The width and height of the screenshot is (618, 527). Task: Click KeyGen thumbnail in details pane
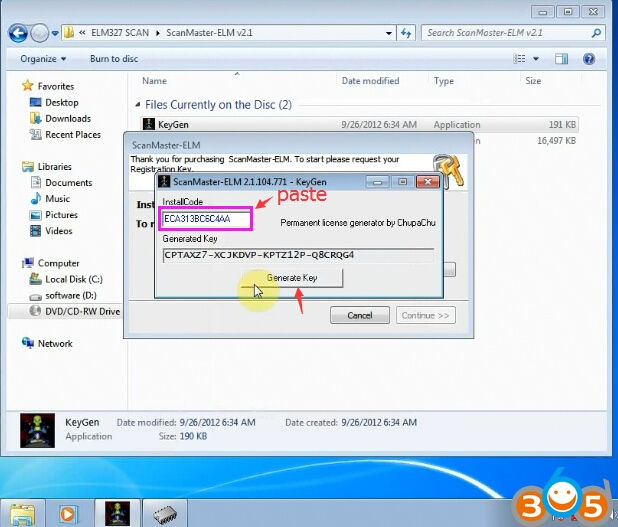click(x=37, y=430)
